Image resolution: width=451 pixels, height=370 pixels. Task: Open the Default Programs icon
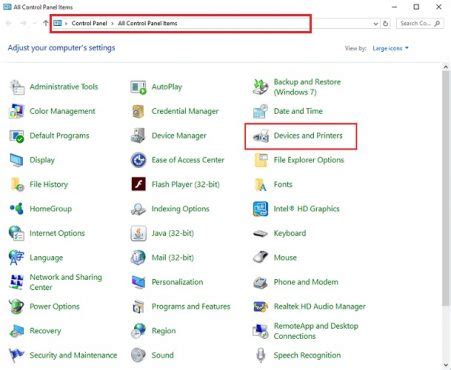[x=17, y=136]
